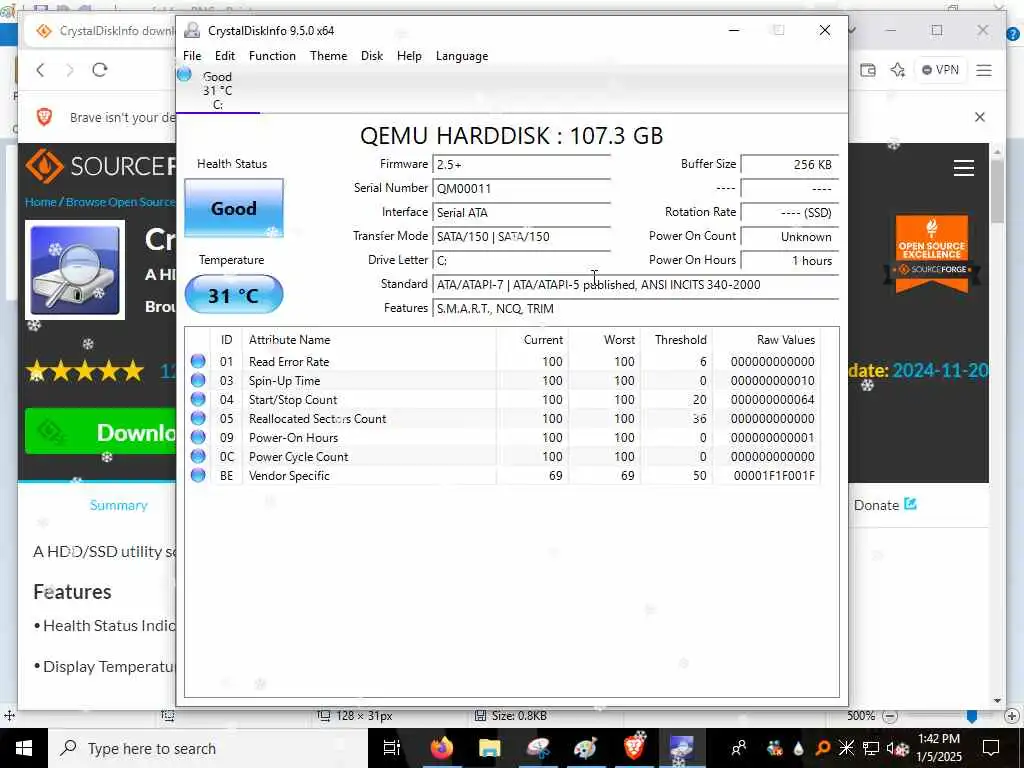Screen dimensions: 1024x768
Task: Open the Brave browser hamburger menu
Action: tap(984, 70)
